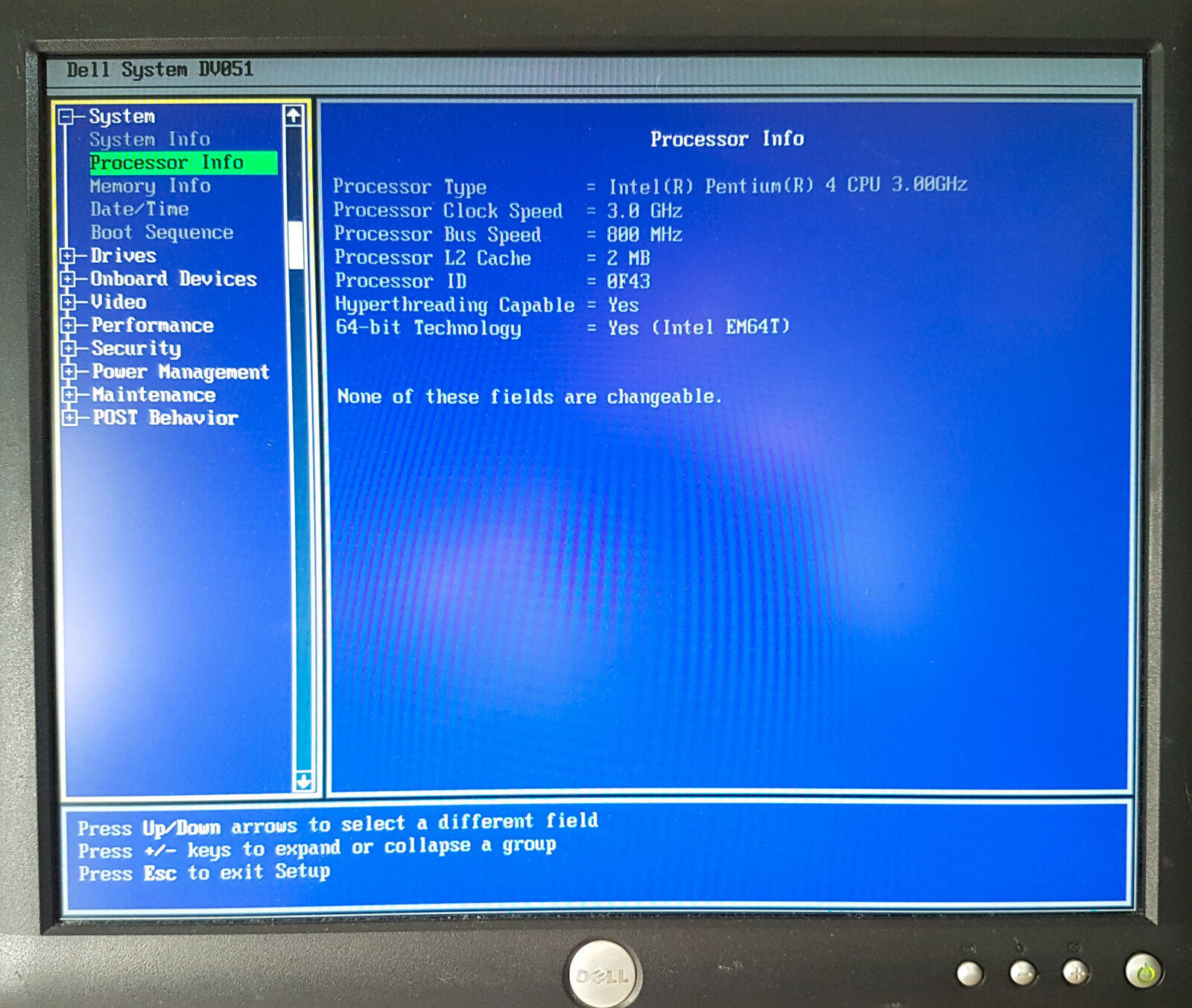The image size is (1192, 1008).
Task: Select the Onboard Devices group label
Action: pyautogui.click(x=174, y=279)
